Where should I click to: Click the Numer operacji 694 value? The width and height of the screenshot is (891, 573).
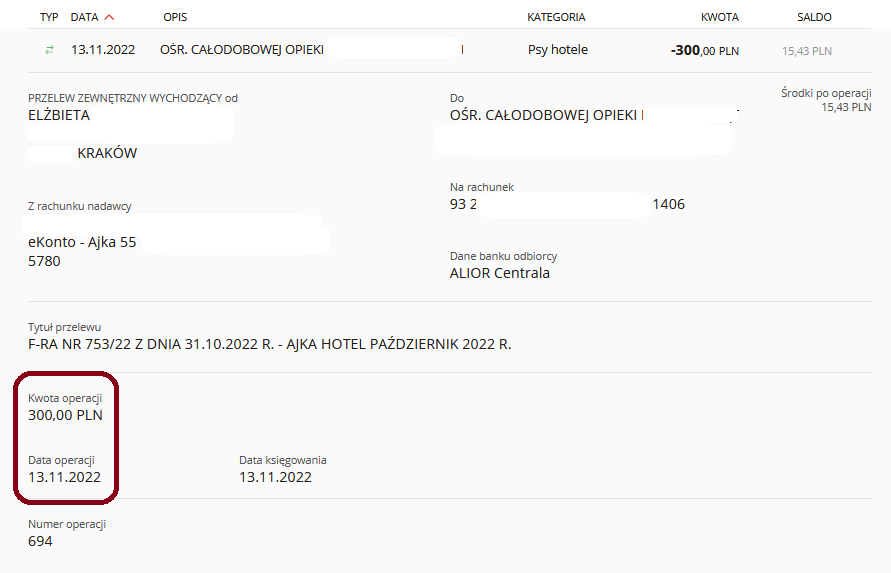[x=40, y=541]
